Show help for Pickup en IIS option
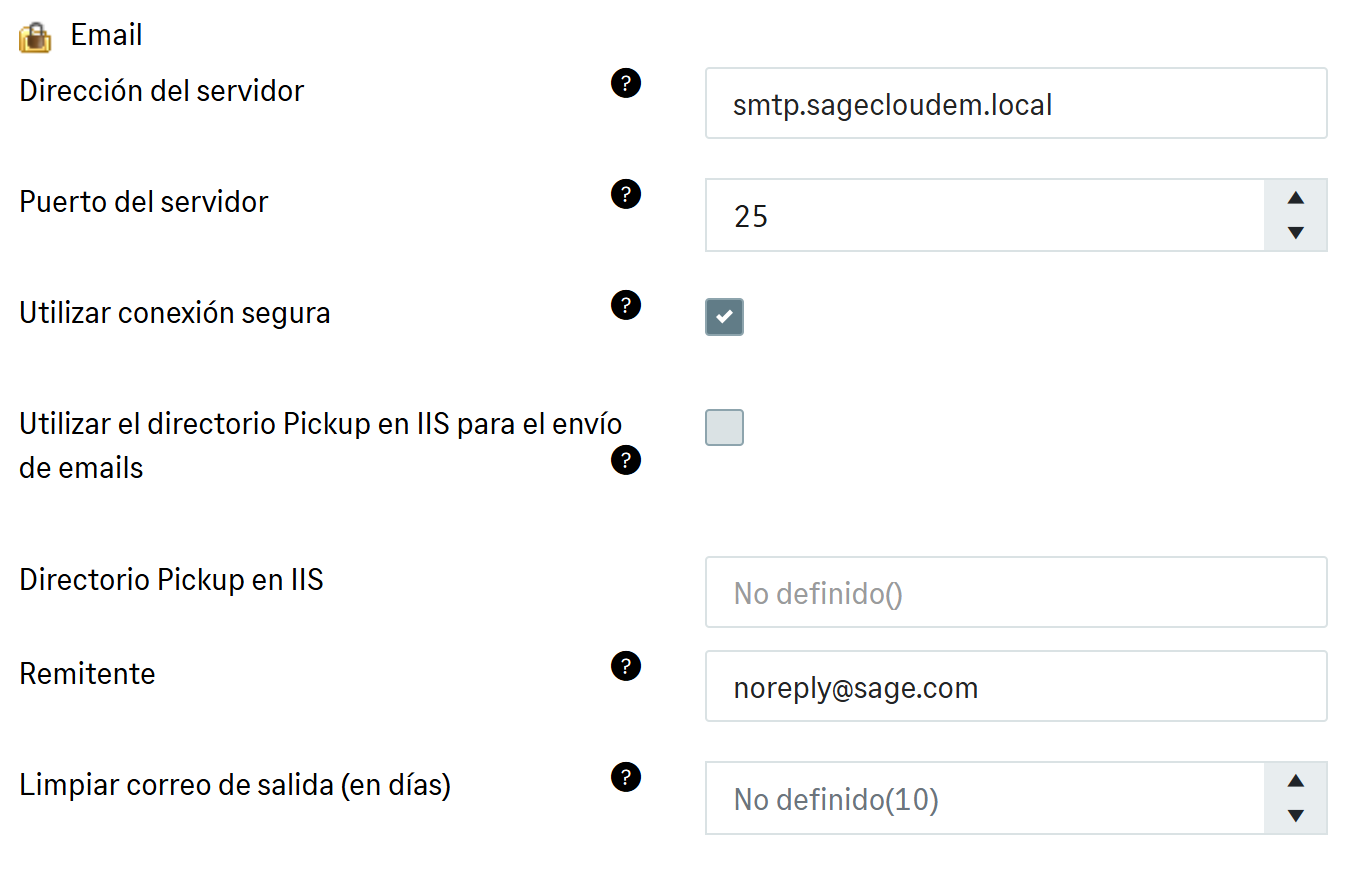This screenshot has height=875, width=1362. (625, 460)
